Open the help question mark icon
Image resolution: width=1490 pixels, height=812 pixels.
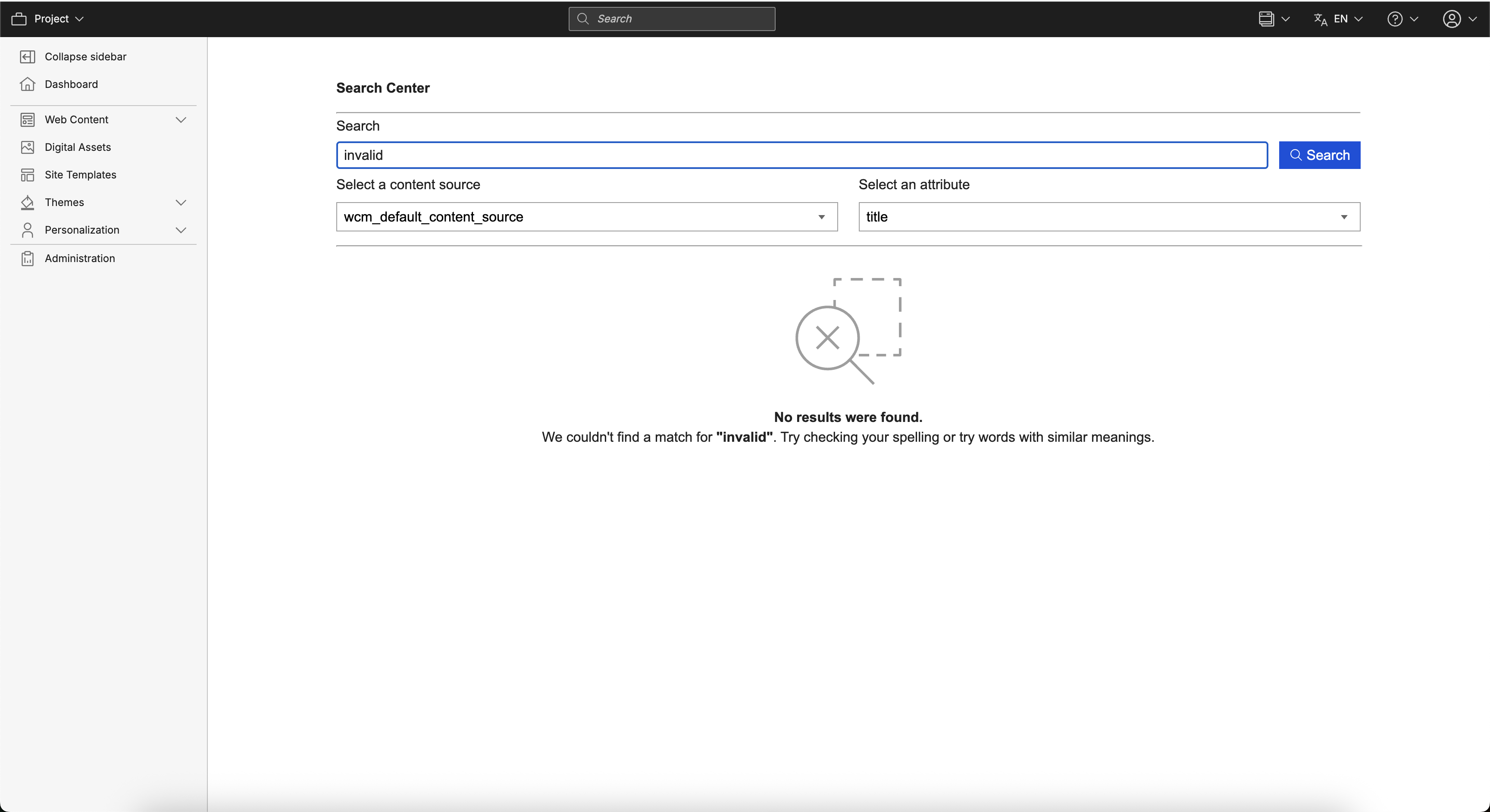(x=1395, y=19)
